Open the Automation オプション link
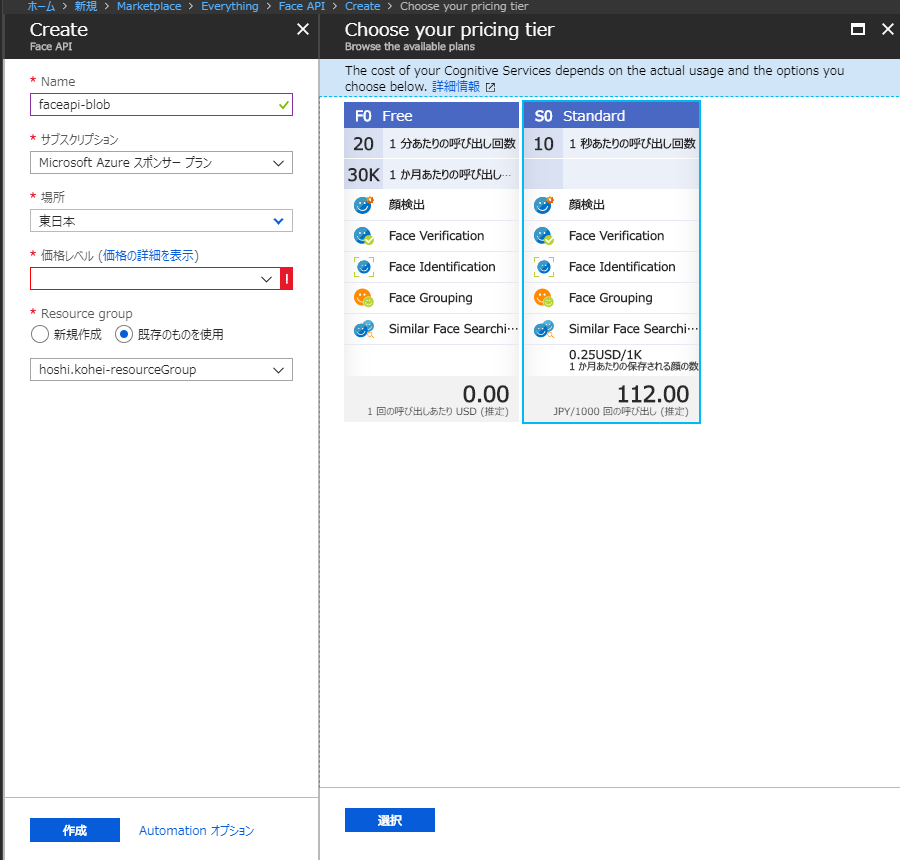 coord(196,831)
